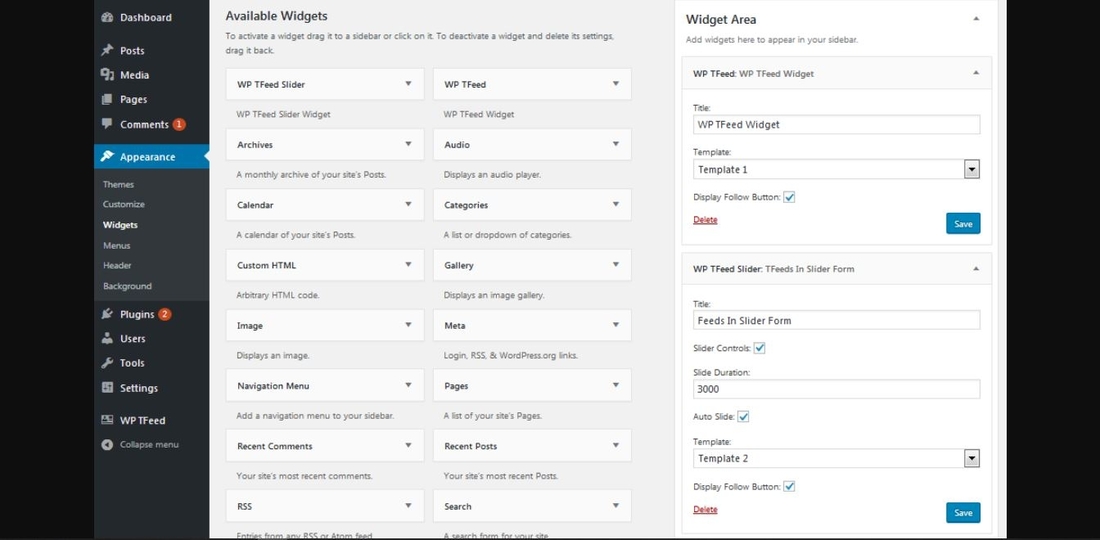Image resolution: width=1100 pixels, height=540 pixels.
Task: Click the Dashboard gauge icon
Action: [108, 18]
